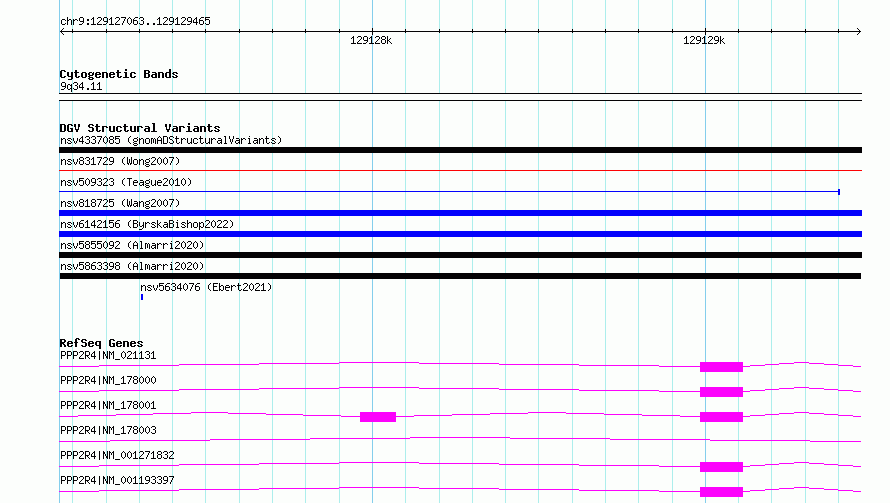This screenshot has height=503, width=890.
Task: Click the blue bar under nsv6142156
Action: [460, 234]
